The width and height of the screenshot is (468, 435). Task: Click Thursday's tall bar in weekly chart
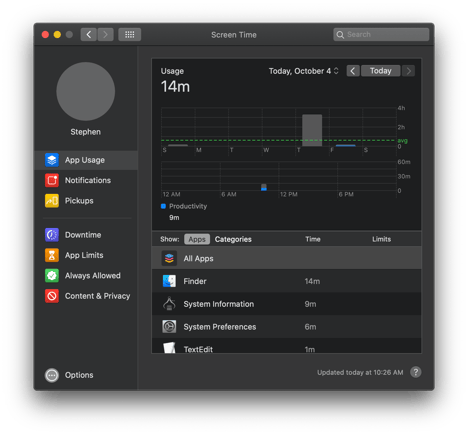(x=312, y=130)
